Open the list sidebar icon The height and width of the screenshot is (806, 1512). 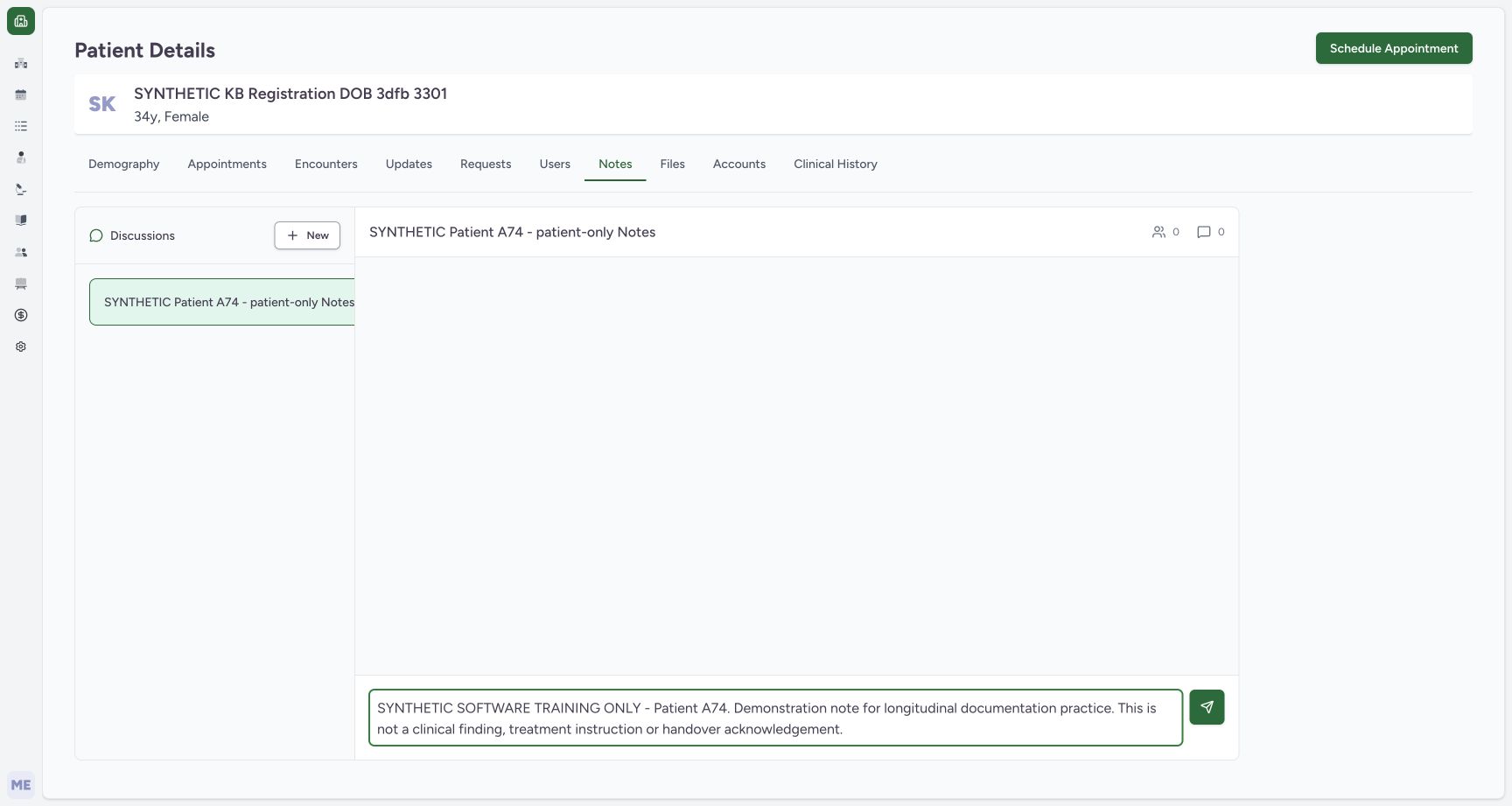21,126
